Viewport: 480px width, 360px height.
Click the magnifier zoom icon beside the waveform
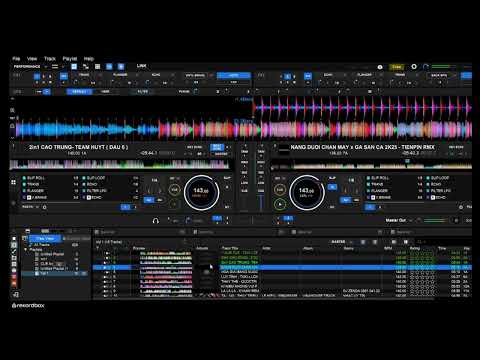tap(12, 110)
